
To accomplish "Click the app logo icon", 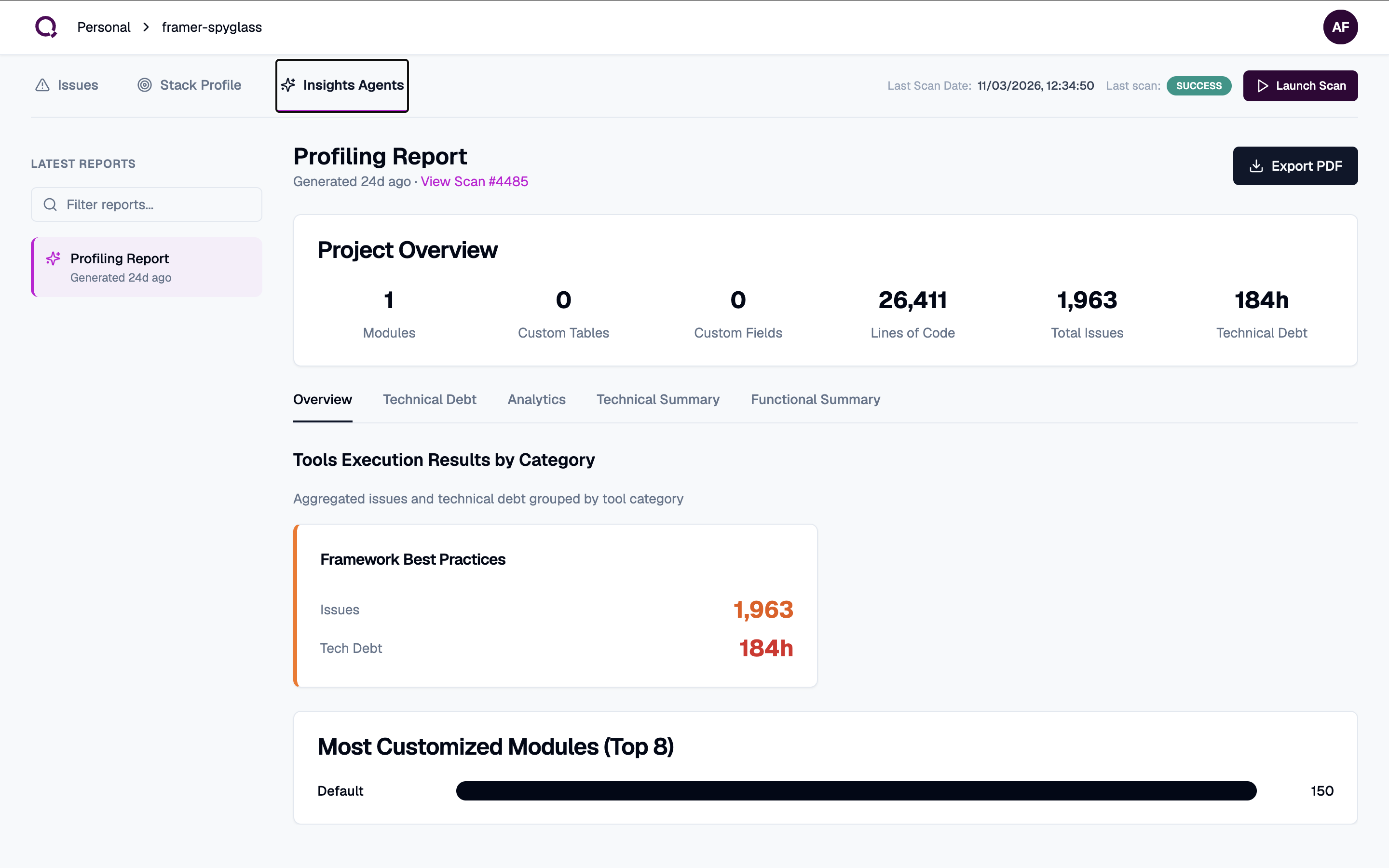I will click(46, 27).
